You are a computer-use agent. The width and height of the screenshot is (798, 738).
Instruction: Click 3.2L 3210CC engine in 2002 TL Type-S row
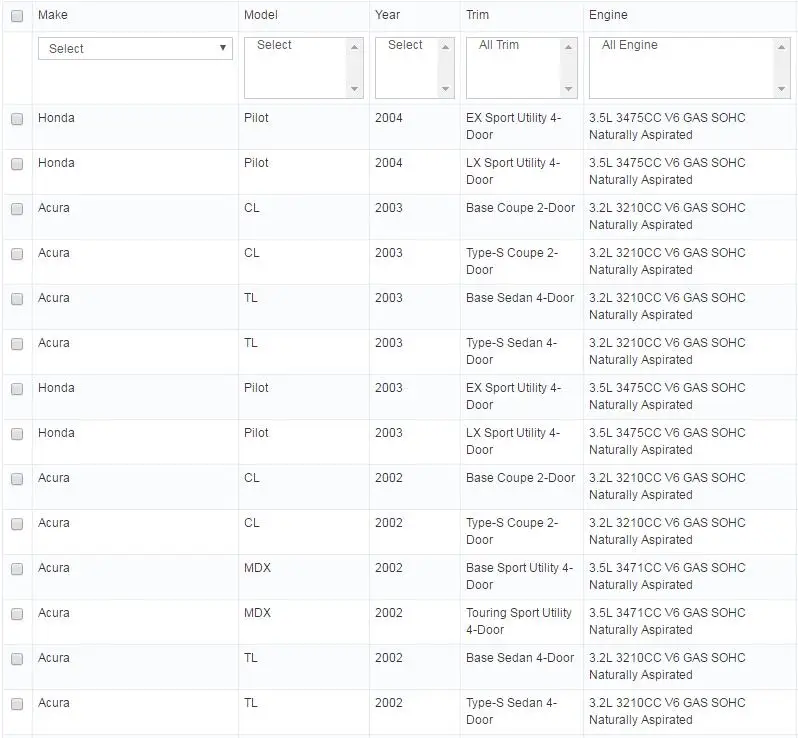coord(667,711)
